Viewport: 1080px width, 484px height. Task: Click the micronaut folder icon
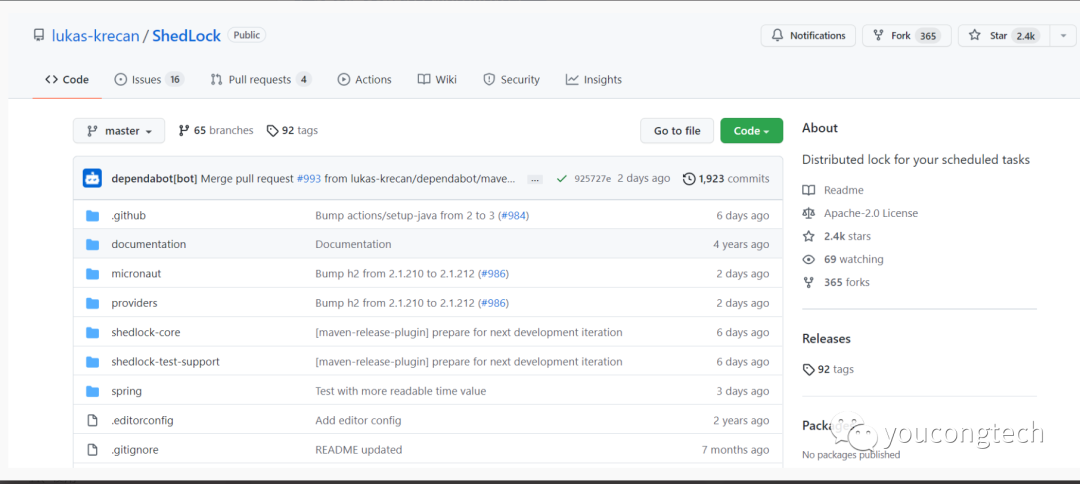(x=93, y=274)
